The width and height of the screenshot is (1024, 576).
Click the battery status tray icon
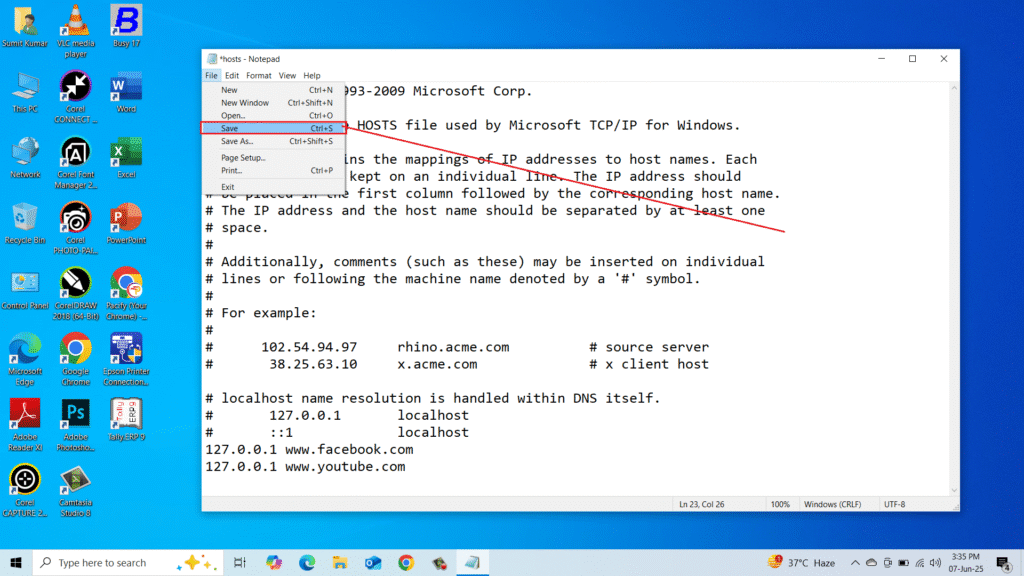point(903,563)
